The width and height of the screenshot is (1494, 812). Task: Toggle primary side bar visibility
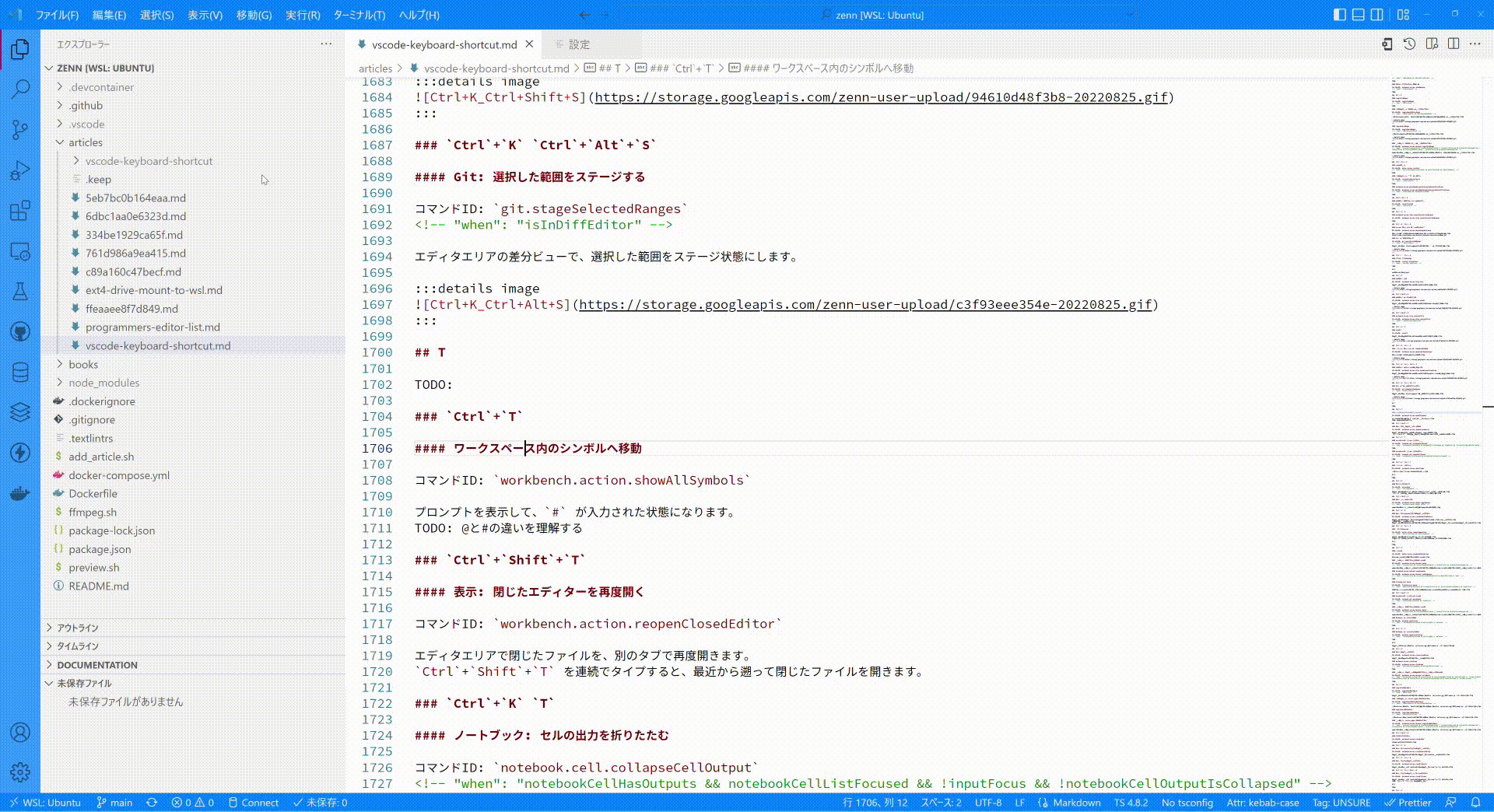click(1339, 15)
